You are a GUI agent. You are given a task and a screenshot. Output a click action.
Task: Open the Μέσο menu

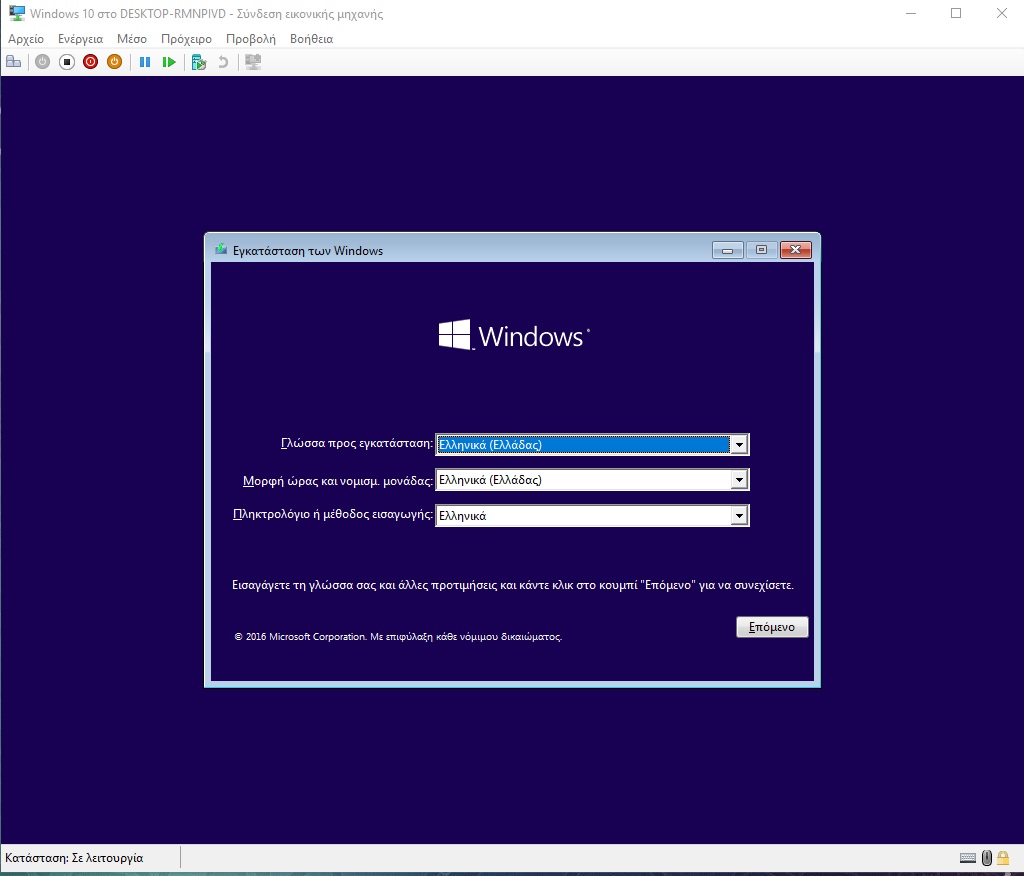132,39
